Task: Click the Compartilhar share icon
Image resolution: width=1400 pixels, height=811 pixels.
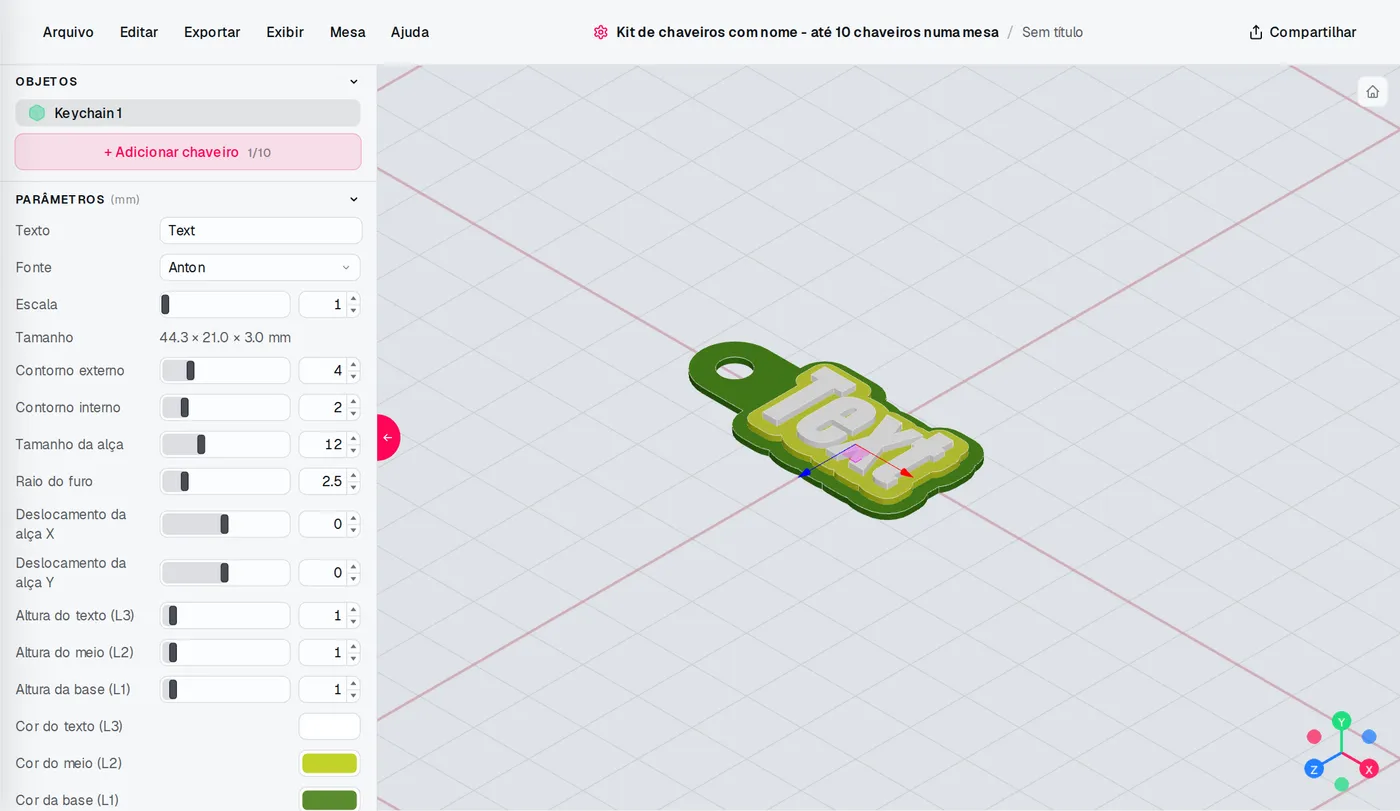Action: [x=1256, y=32]
